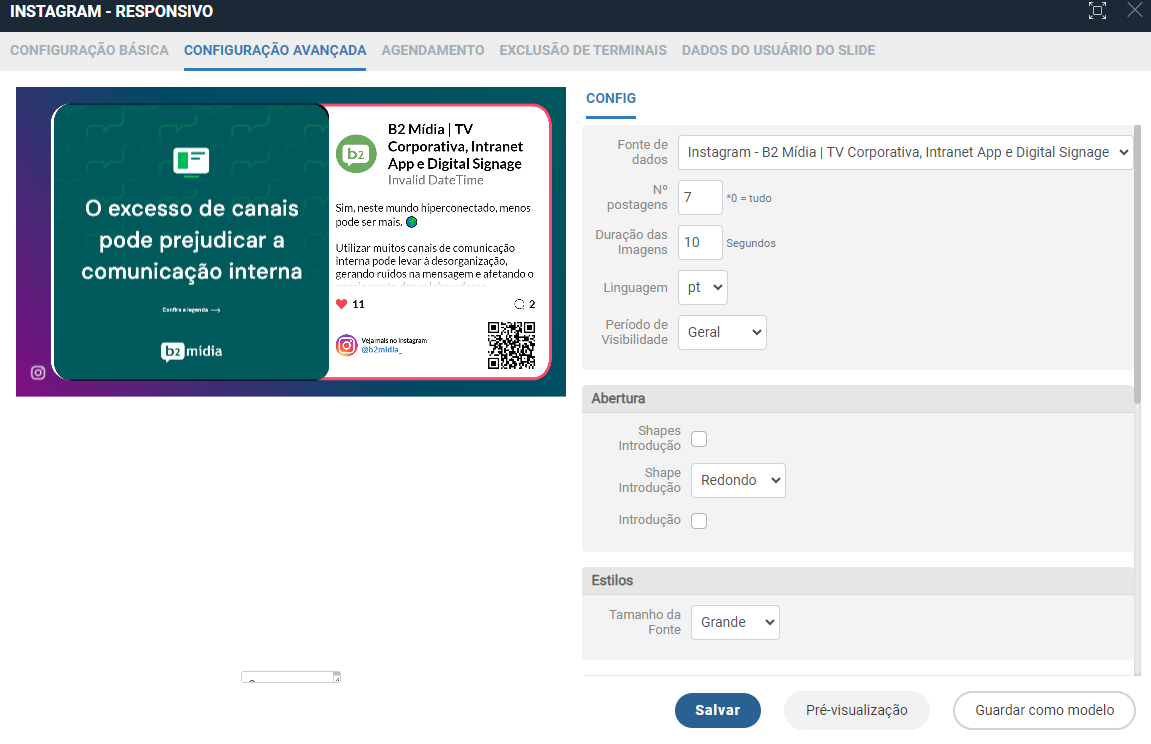
Task: Toggle fullscreen icon in title bar
Action: point(1097,11)
